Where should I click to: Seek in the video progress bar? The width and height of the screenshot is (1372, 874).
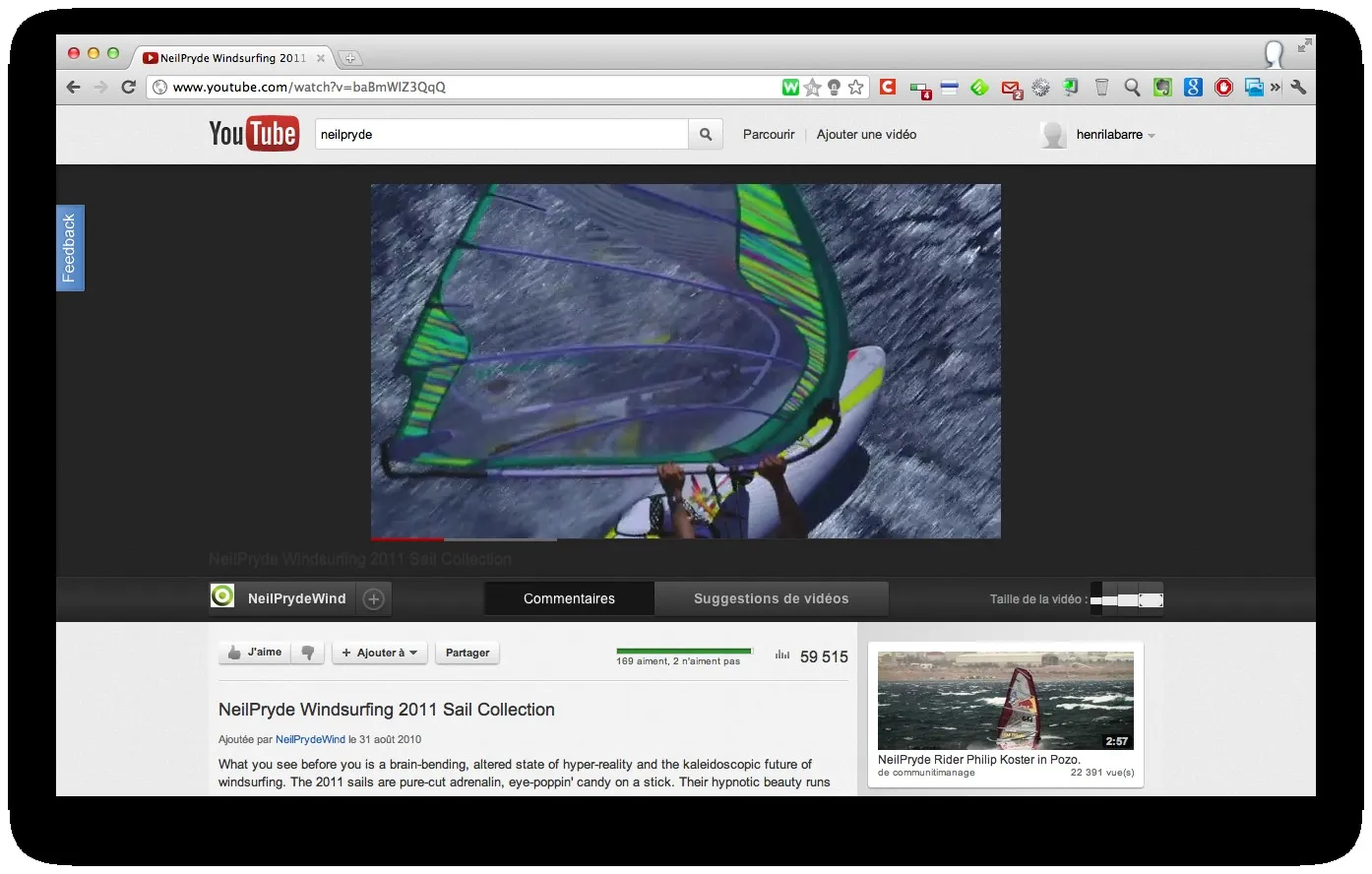tap(685, 539)
